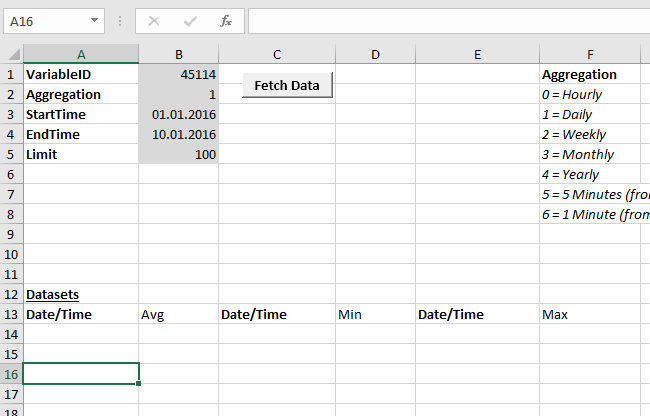650x416 pixels.
Task: Click the Cancel X icon in formula bar
Action: [x=154, y=20]
